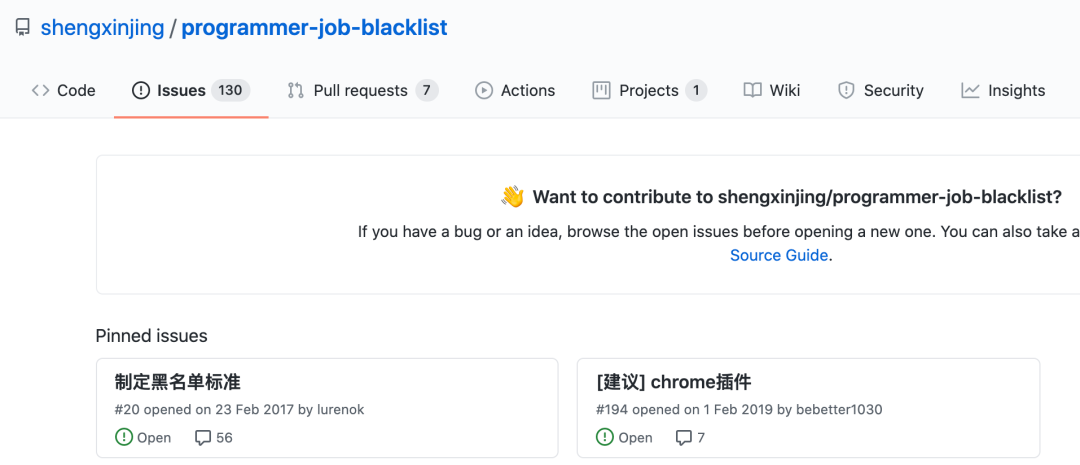1080x465 pixels.
Task: Click comment icon on issue #20
Action: (203, 438)
